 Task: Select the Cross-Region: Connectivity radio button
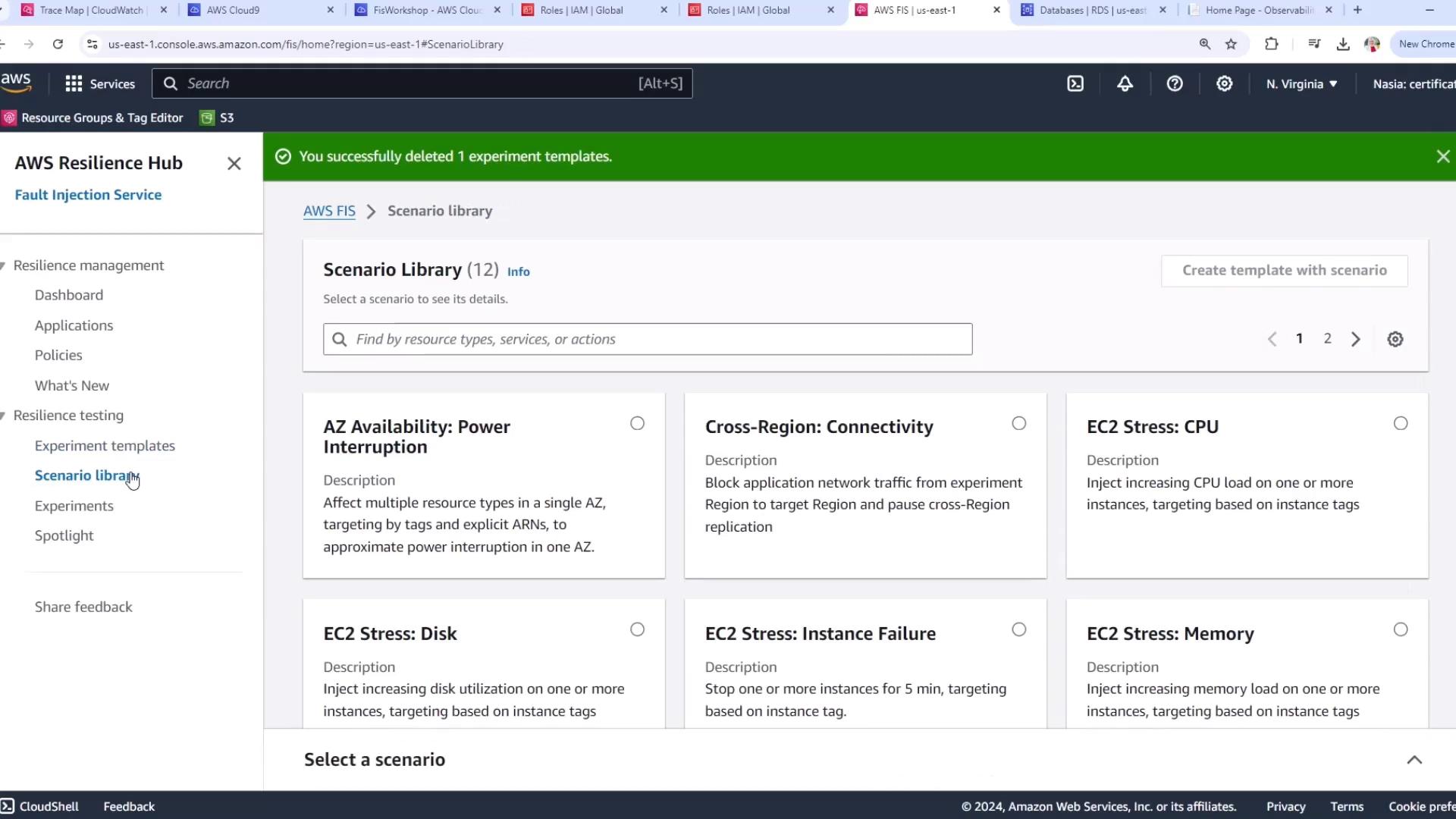(1018, 423)
